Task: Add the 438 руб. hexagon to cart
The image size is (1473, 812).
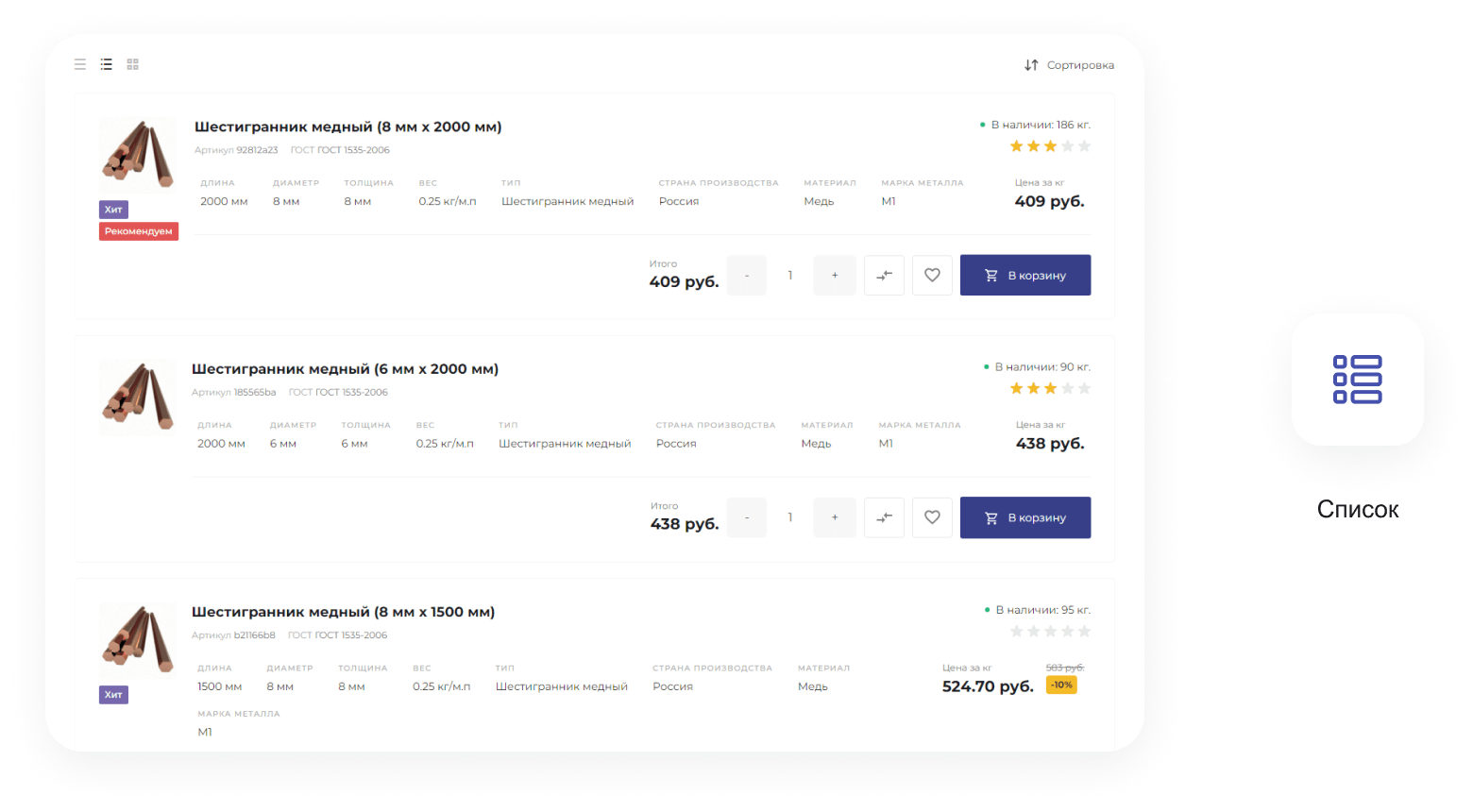Action: (1024, 517)
